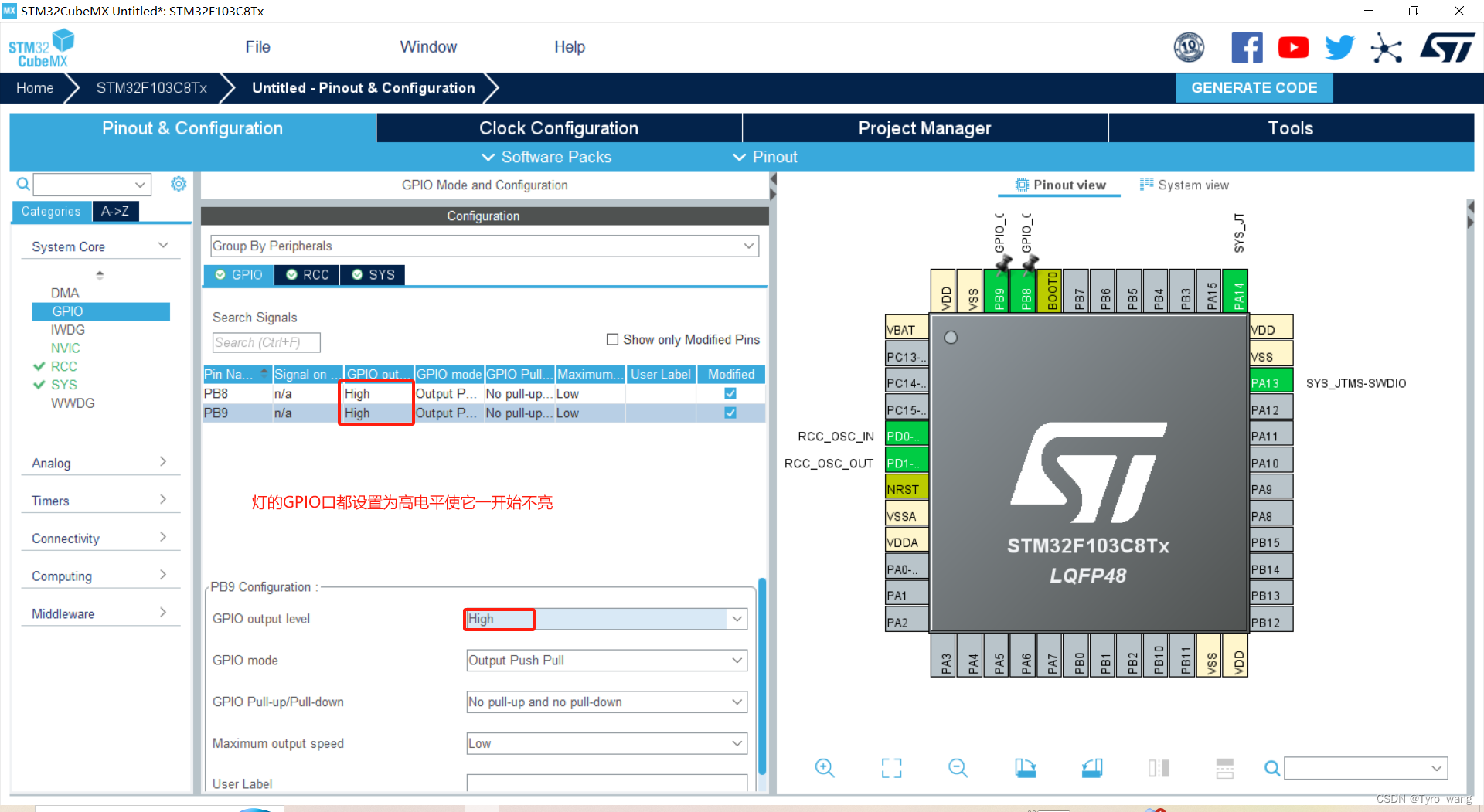1484x812 pixels.
Task: Open the Window menu
Action: click(428, 46)
